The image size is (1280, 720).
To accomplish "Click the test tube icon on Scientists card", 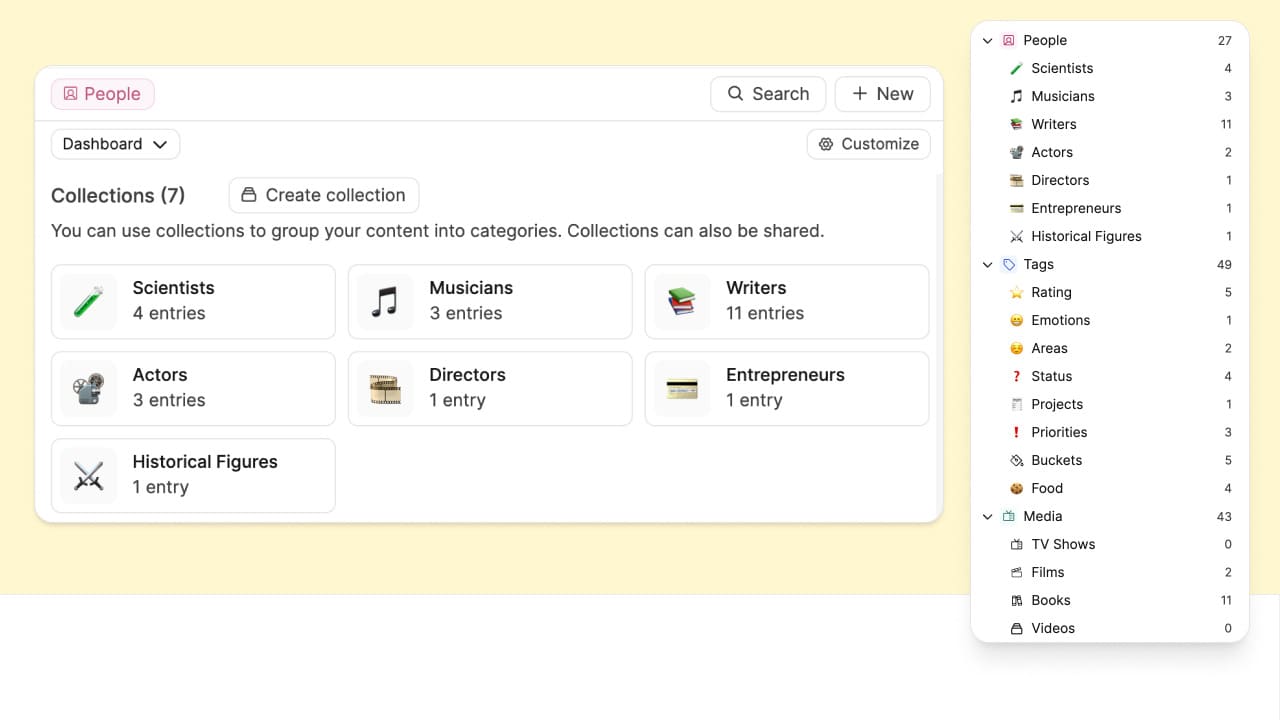I will point(88,301).
